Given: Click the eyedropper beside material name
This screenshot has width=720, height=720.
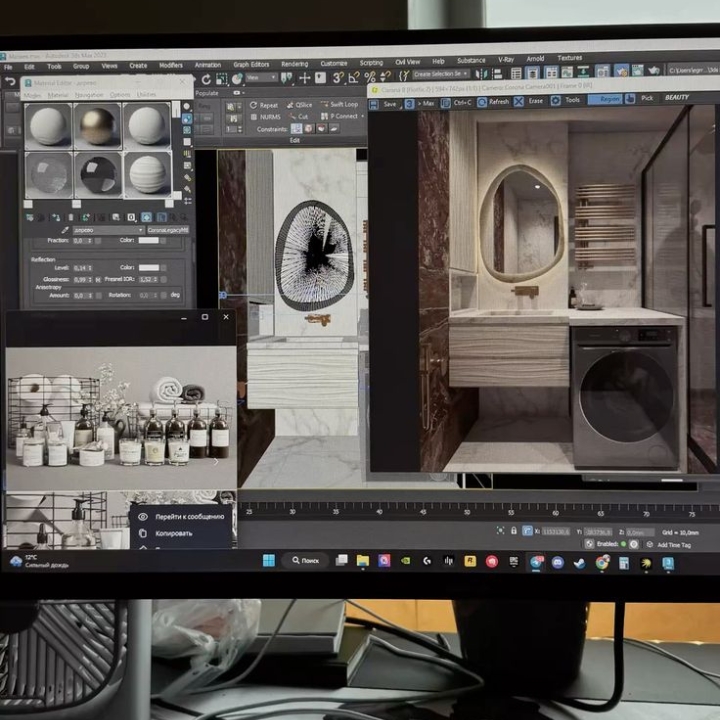Looking at the screenshot, I should tap(64, 229).
